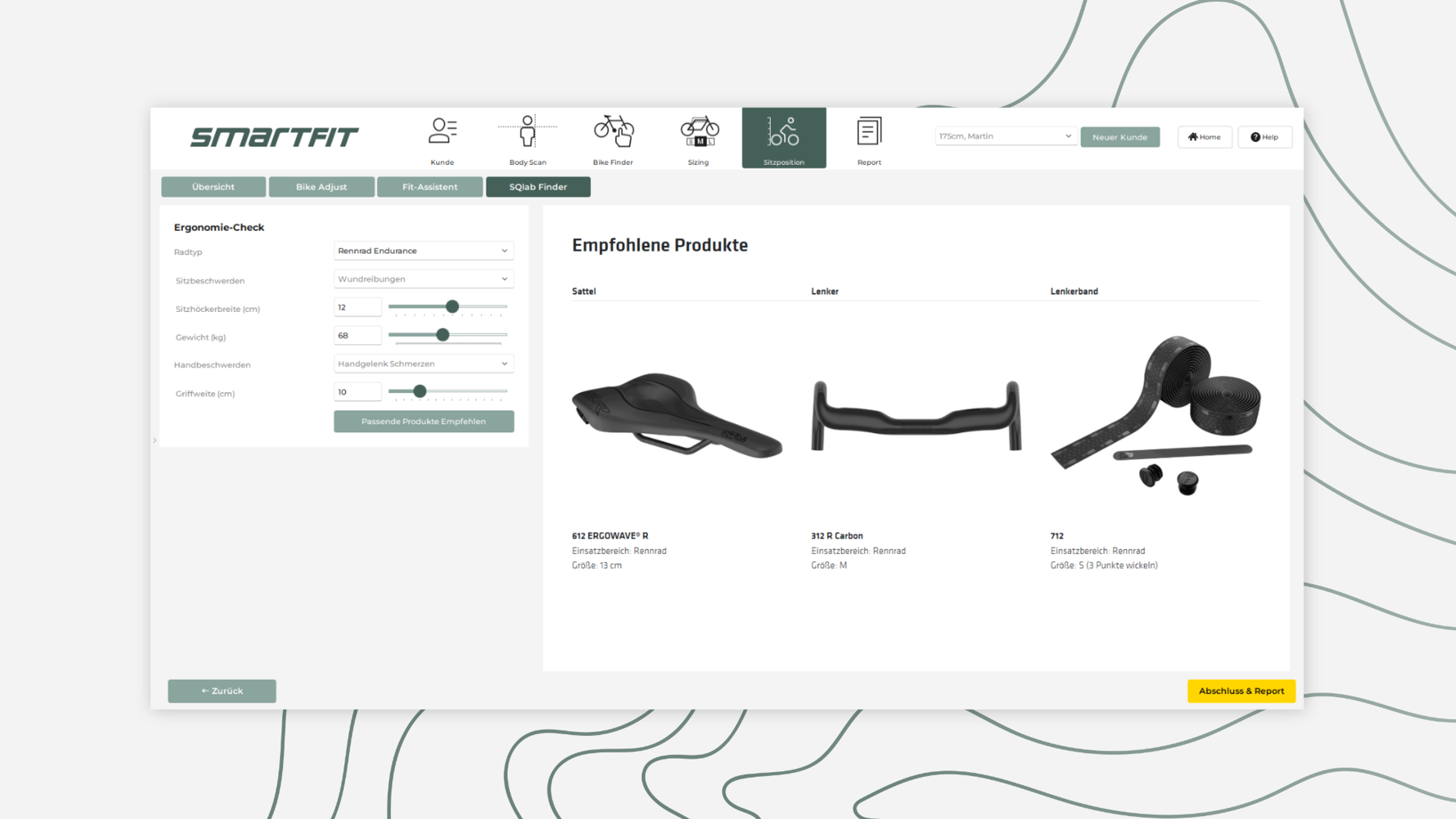Viewport: 1456px width, 819px height.
Task: Switch to the Übersicht tab
Action: pyautogui.click(x=213, y=187)
